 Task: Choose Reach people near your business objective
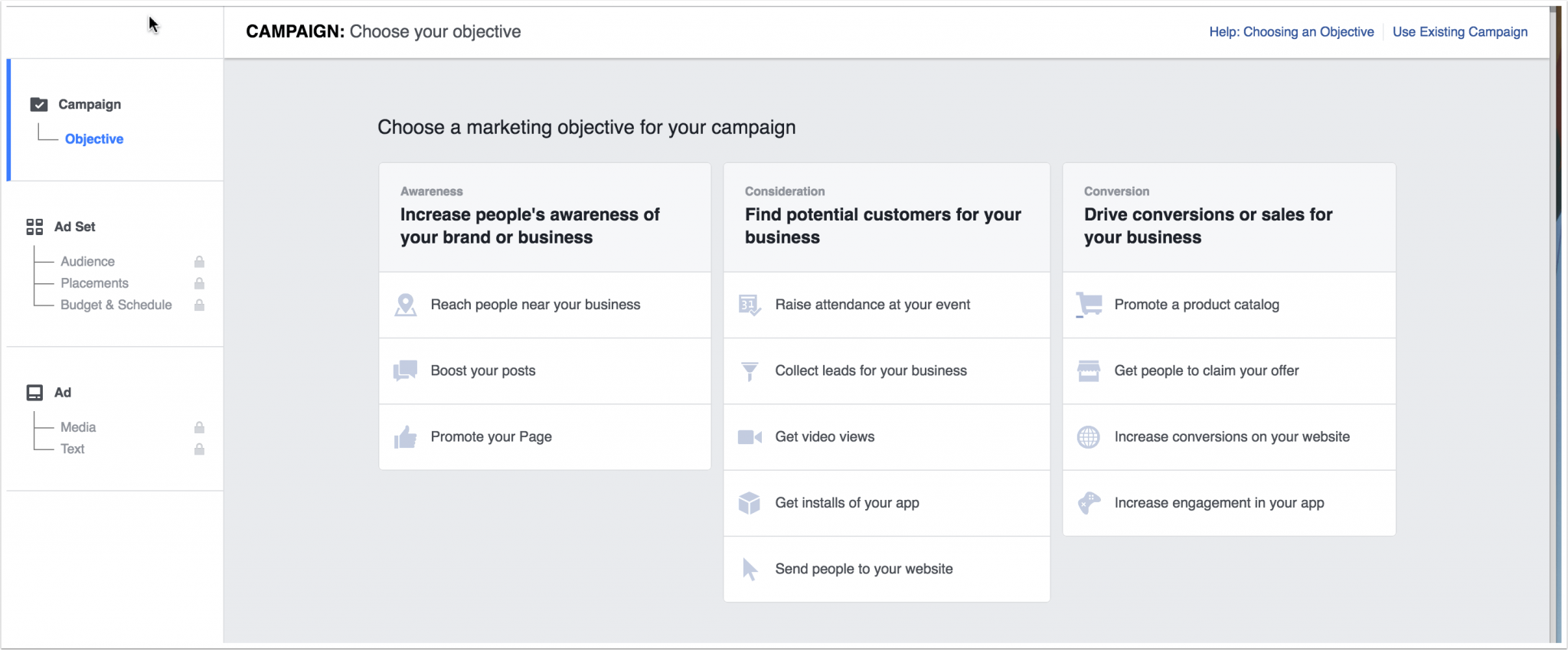(x=545, y=305)
